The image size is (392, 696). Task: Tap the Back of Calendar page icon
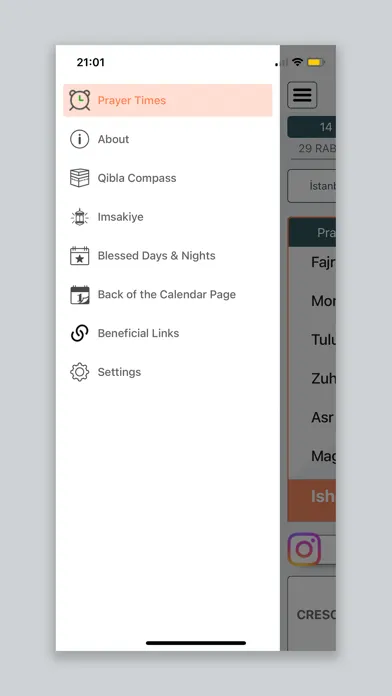click(79, 294)
